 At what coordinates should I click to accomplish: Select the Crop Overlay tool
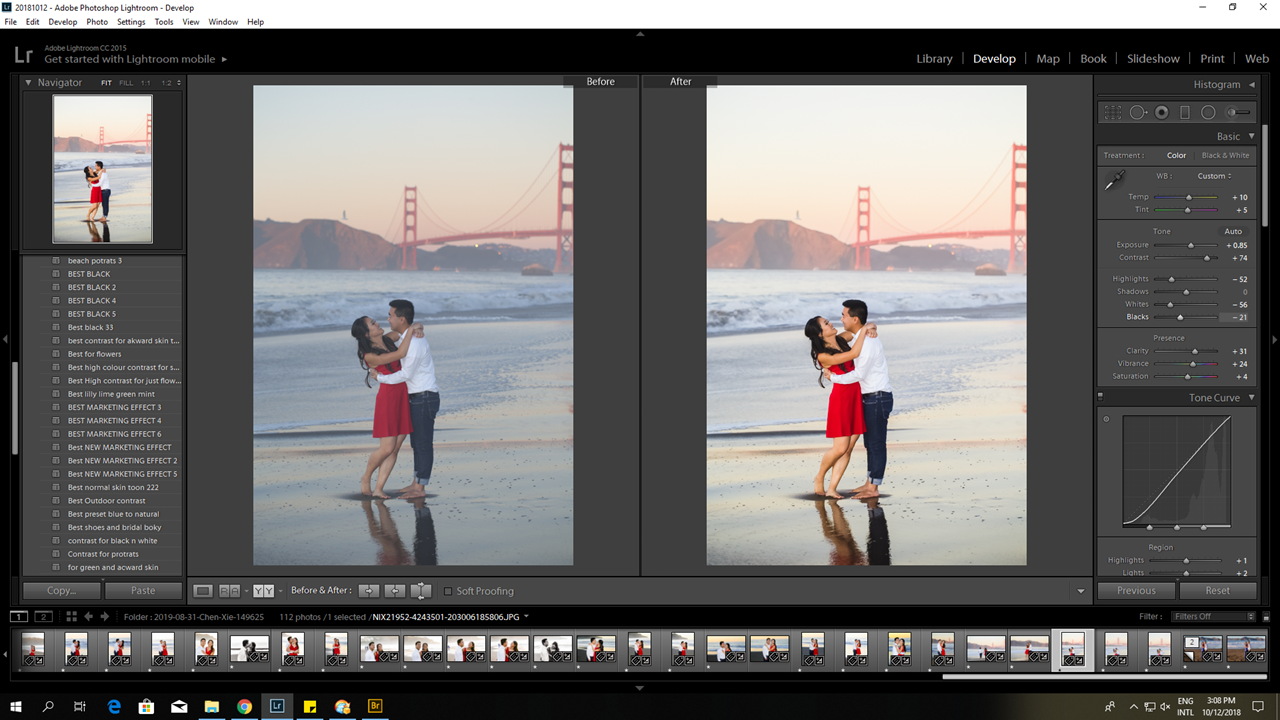pyautogui.click(x=1112, y=113)
